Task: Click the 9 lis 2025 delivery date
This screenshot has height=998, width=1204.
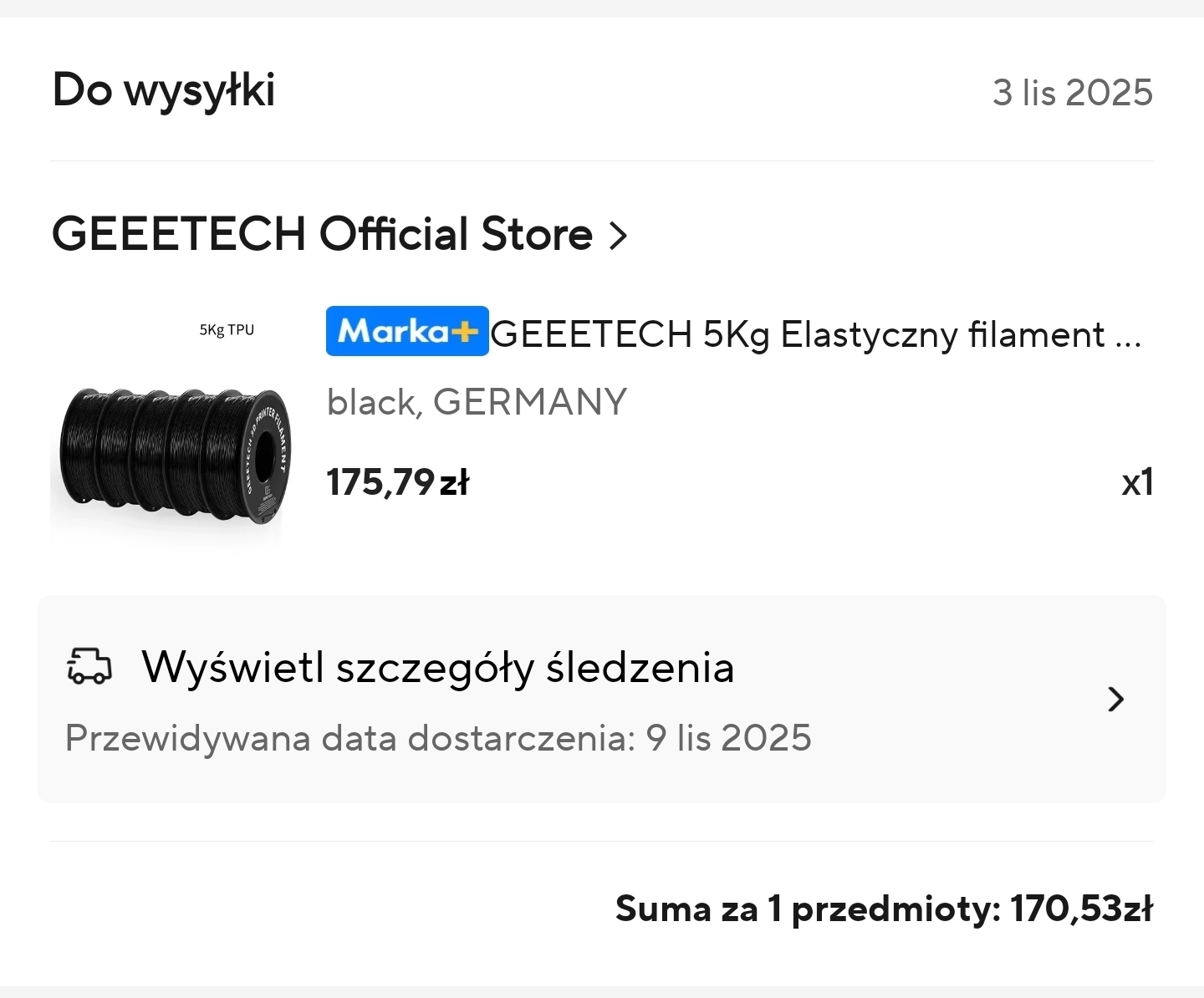Action: tap(728, 738)
